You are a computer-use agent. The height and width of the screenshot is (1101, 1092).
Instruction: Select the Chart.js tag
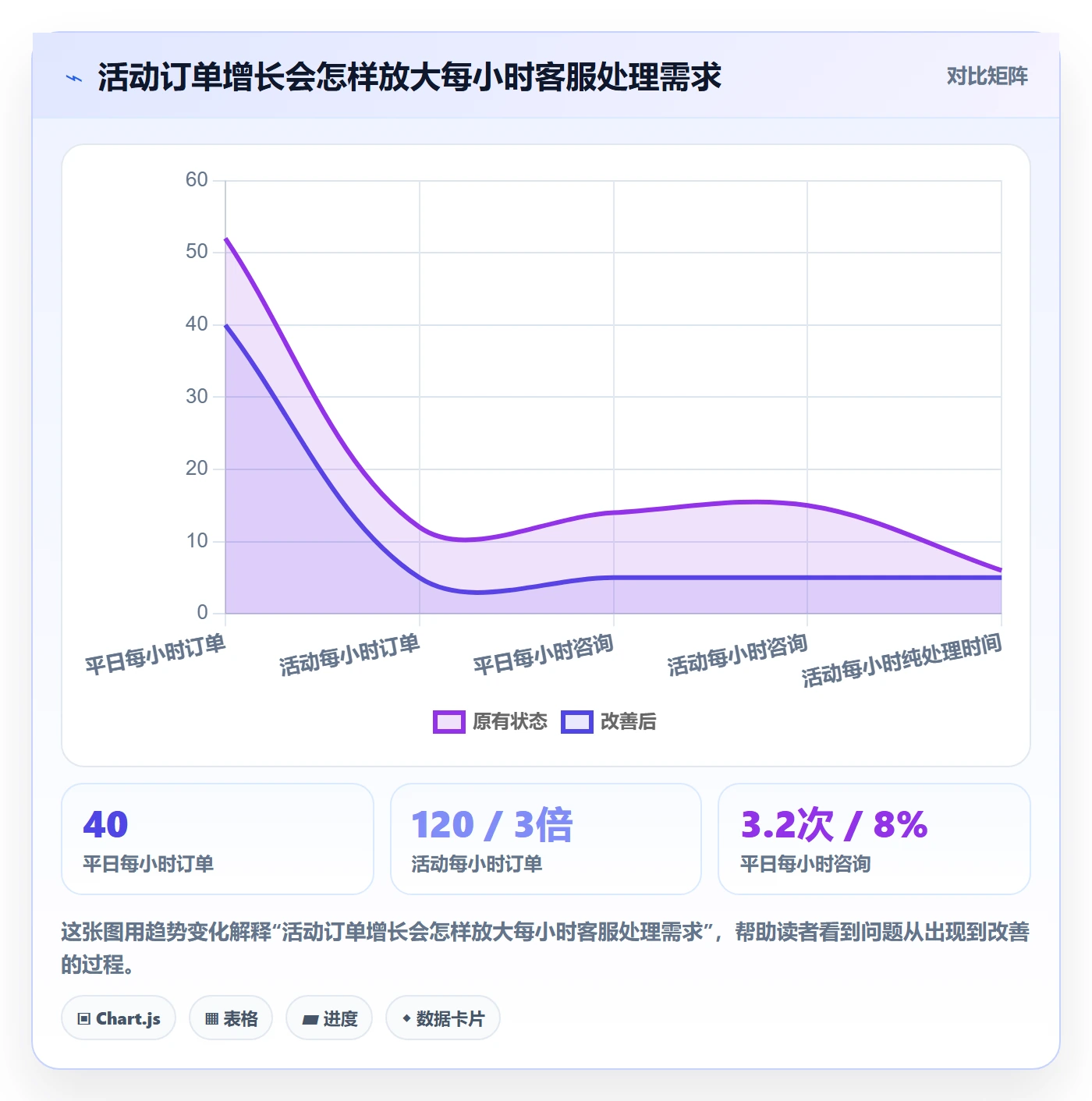[119, 1018]
